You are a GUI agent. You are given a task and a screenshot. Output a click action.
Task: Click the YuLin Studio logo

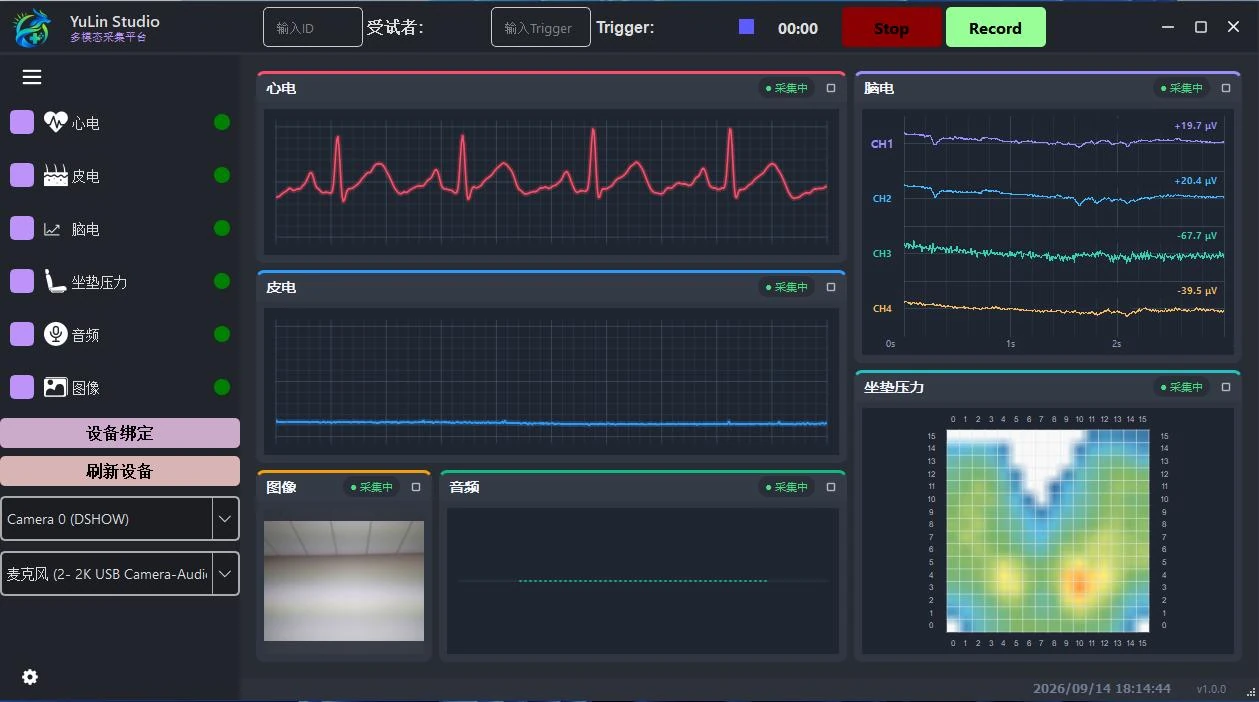(32, 28)
